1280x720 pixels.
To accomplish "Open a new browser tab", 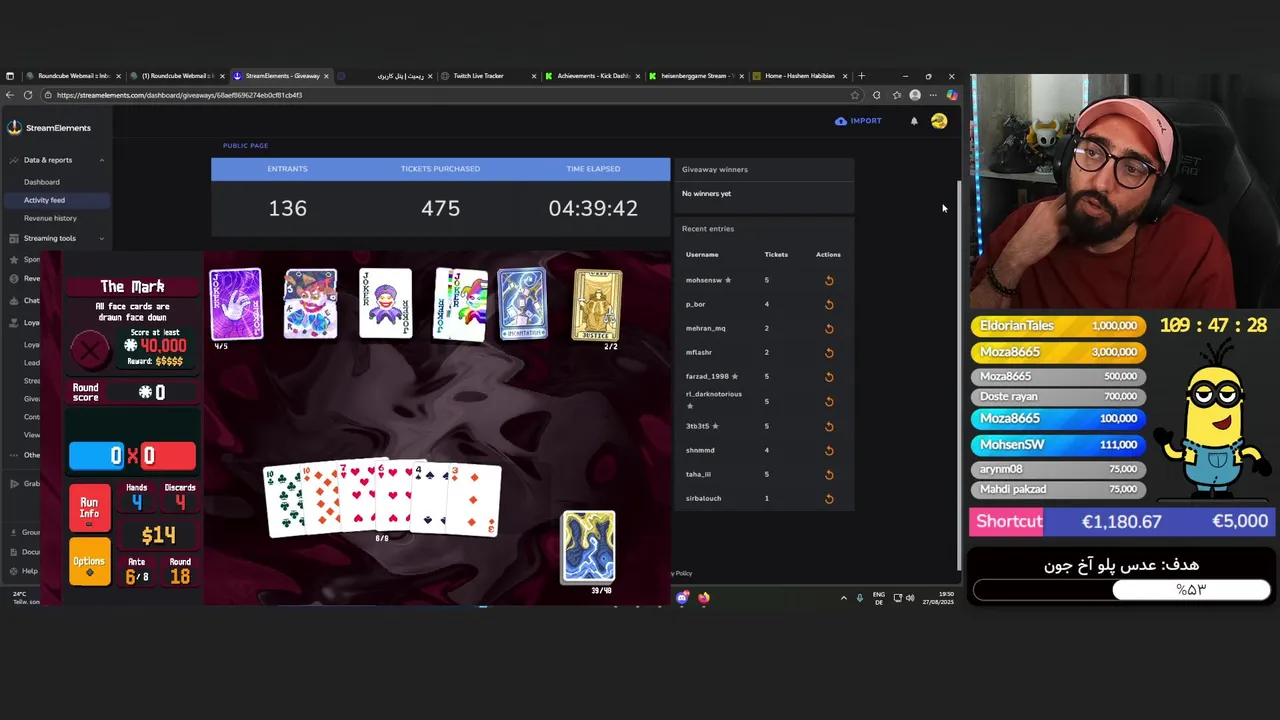I will [861, 76].
